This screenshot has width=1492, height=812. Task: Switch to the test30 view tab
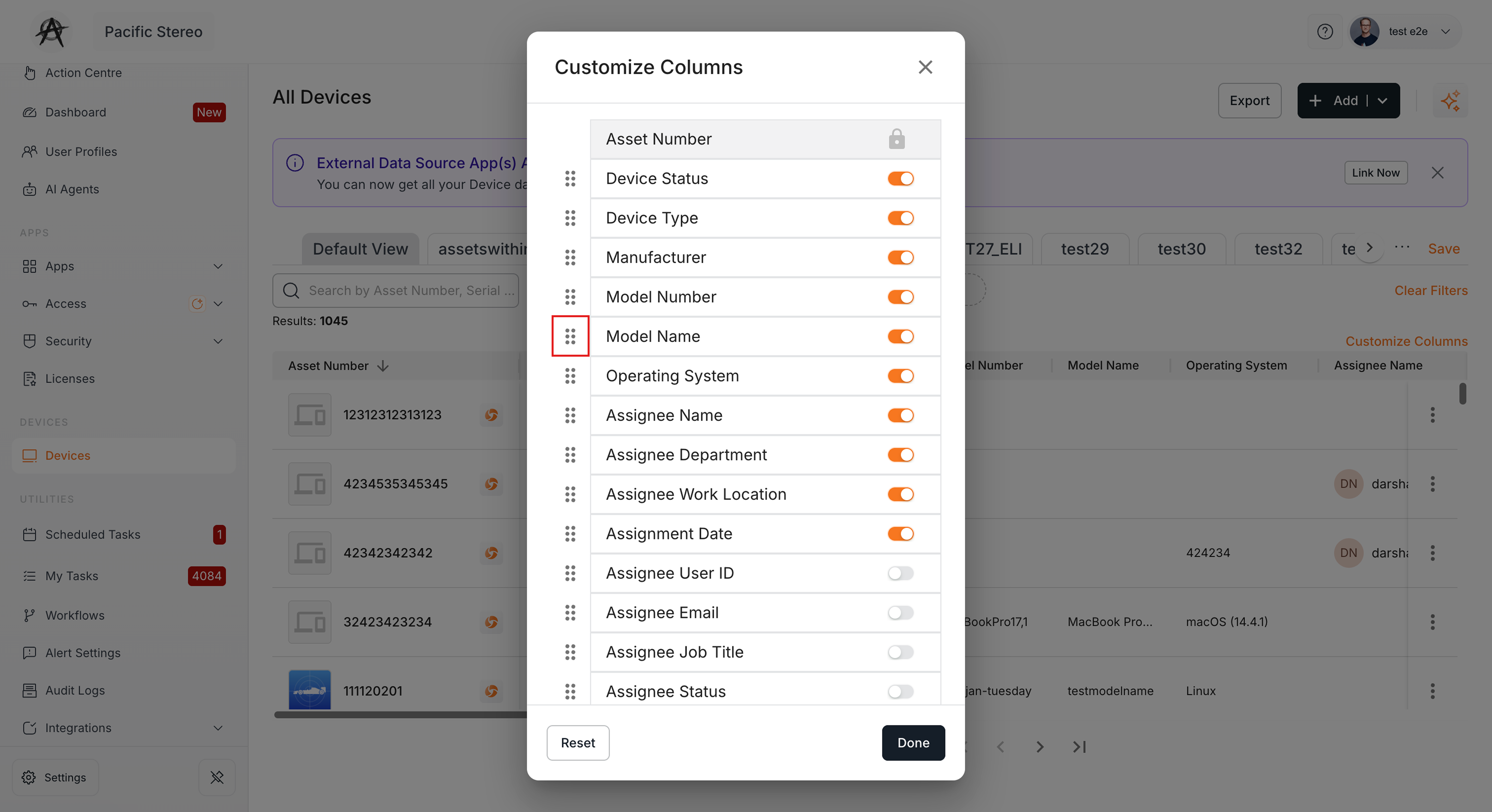click(x=1182, y=249)
